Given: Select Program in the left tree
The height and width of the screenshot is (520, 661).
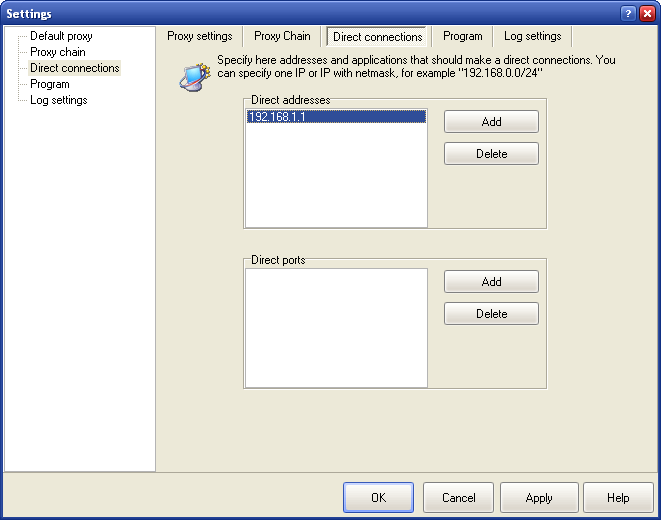Looking at the screenshot, I should 50,84.
